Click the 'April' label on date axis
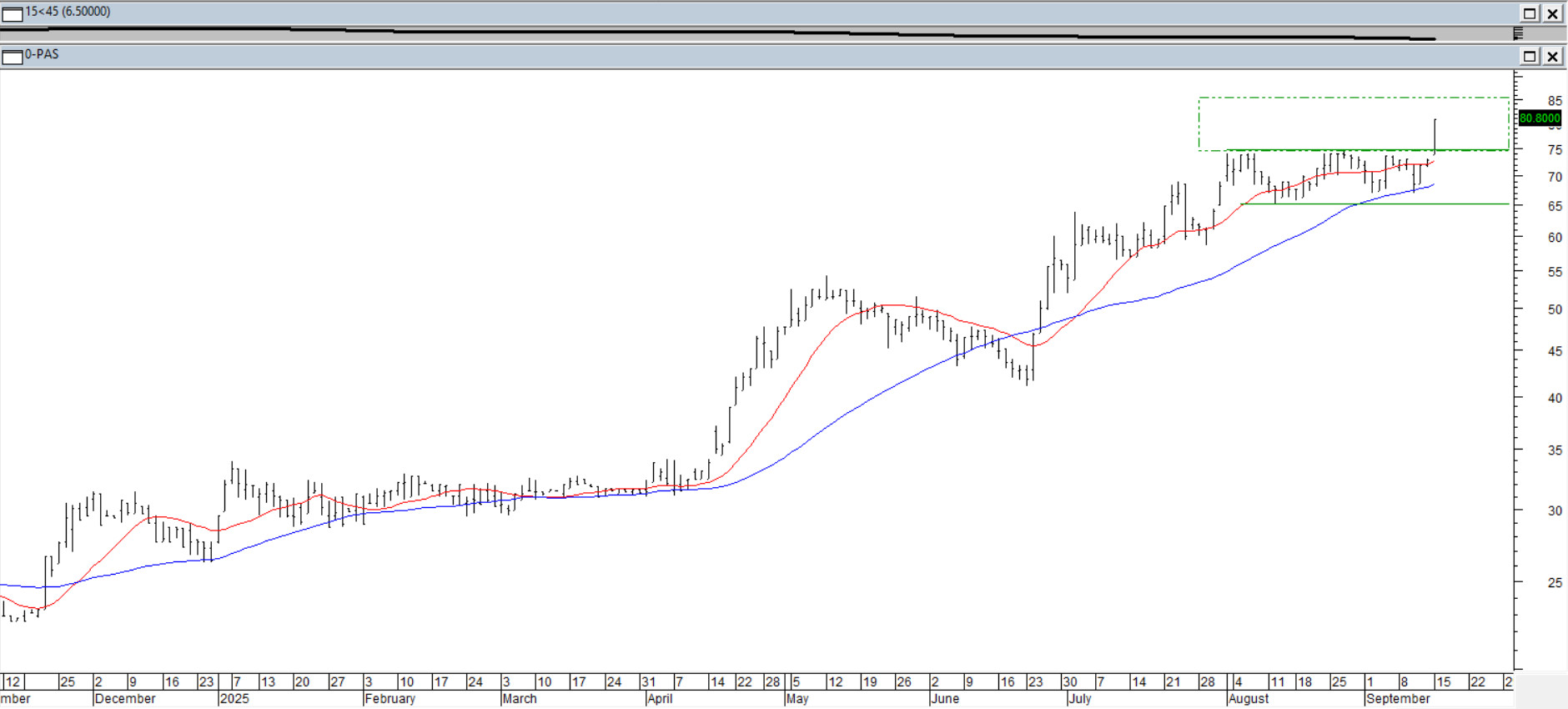The width and height of the screenshot is (1568, 709). click(x=660, y=699)
